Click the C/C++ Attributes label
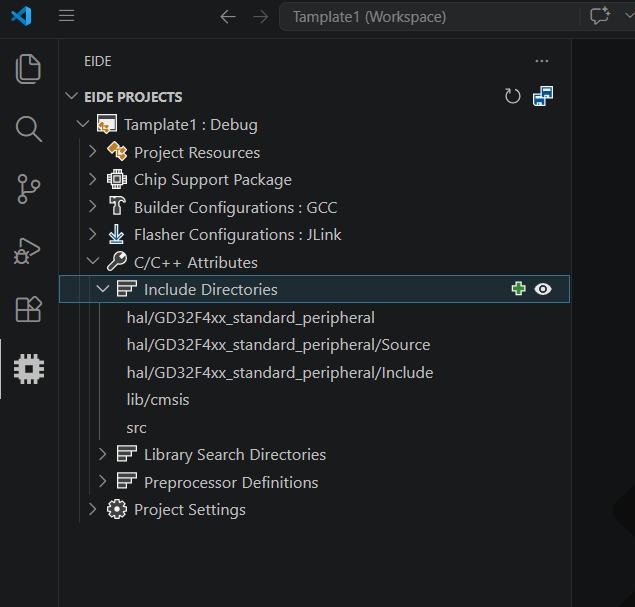 [x=196, y=263]
